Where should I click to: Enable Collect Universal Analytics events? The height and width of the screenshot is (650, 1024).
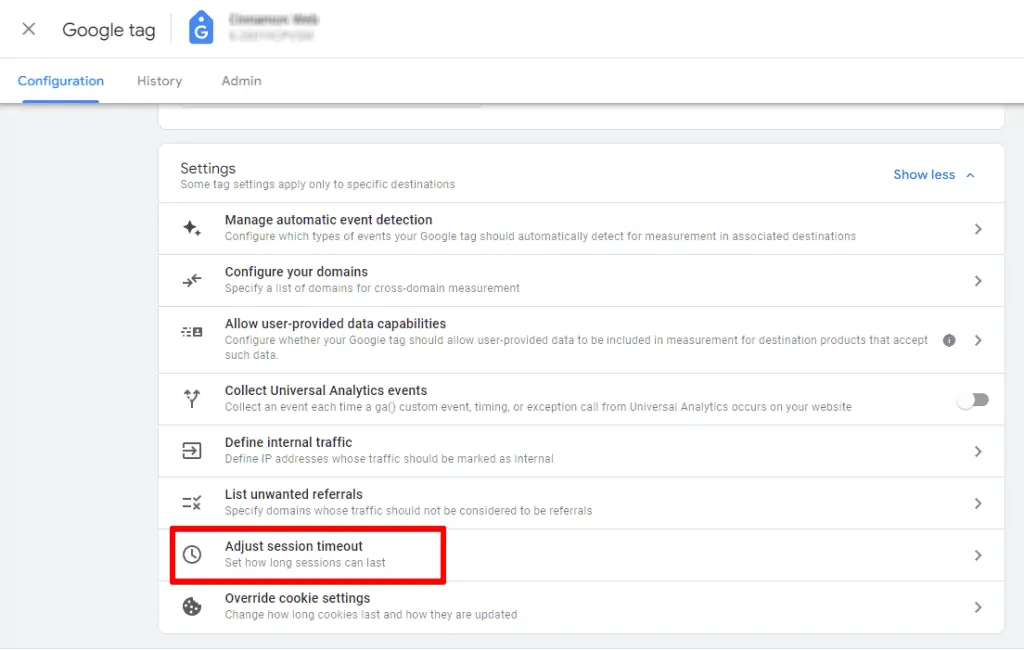tap(971, 398)
